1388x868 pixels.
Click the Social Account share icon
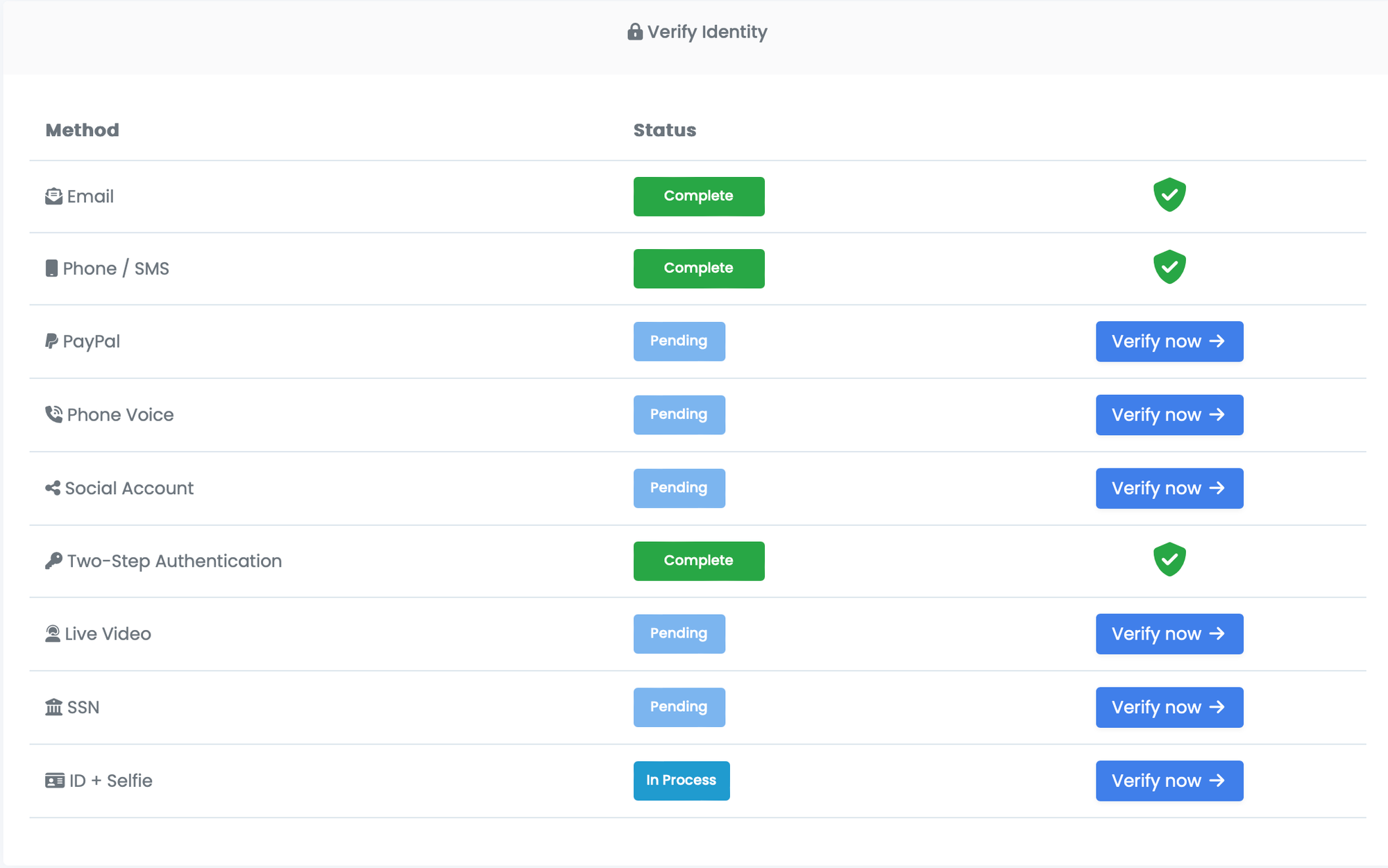pos(53,488)
